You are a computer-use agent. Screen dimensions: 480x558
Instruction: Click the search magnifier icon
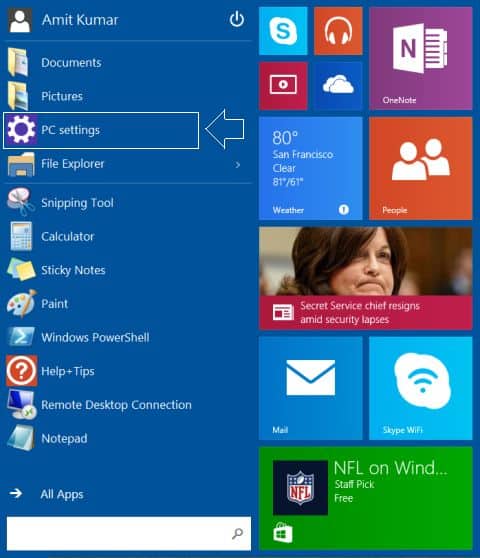click(237, 533)
